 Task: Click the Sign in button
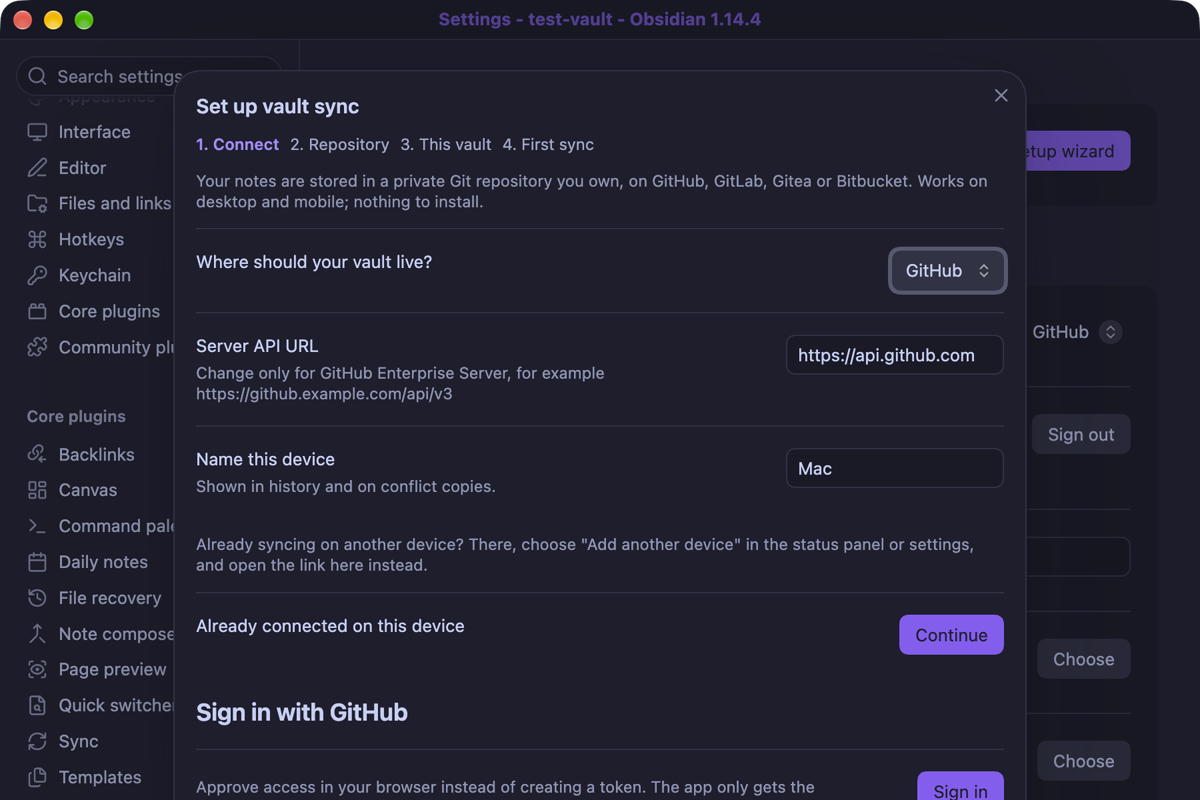point(960,786)
